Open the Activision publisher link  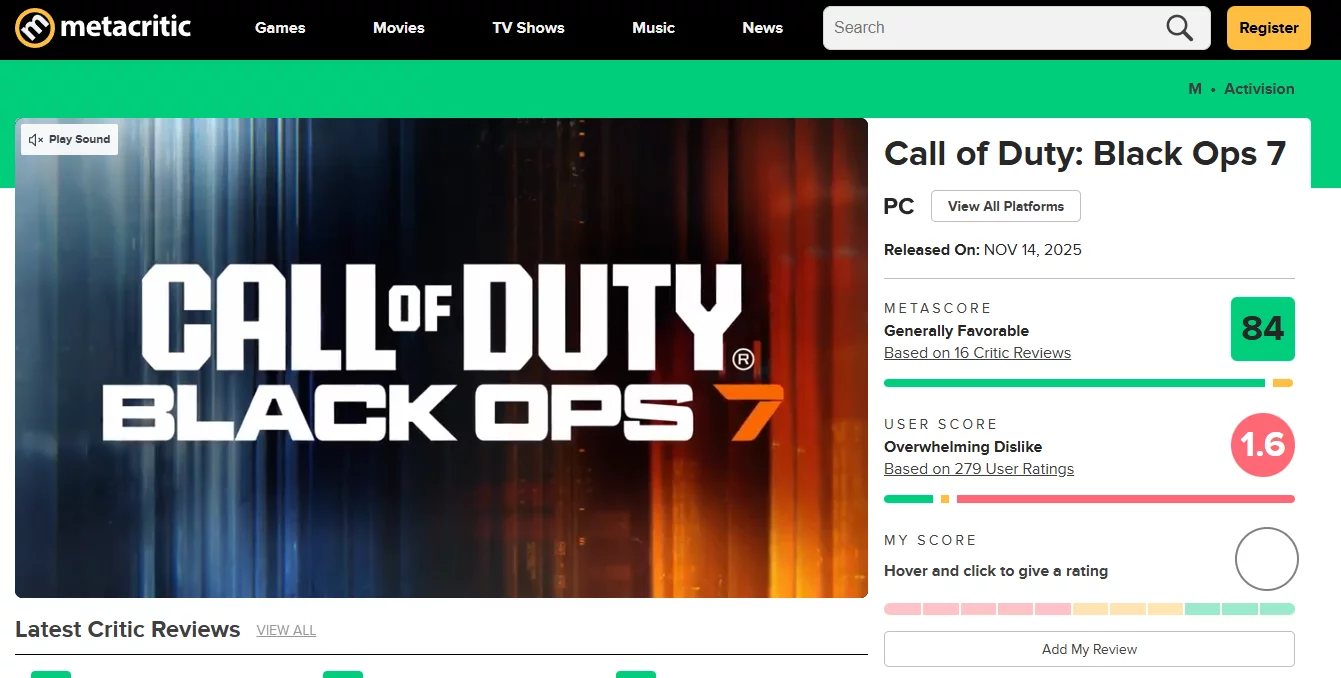click(1259, 89)
